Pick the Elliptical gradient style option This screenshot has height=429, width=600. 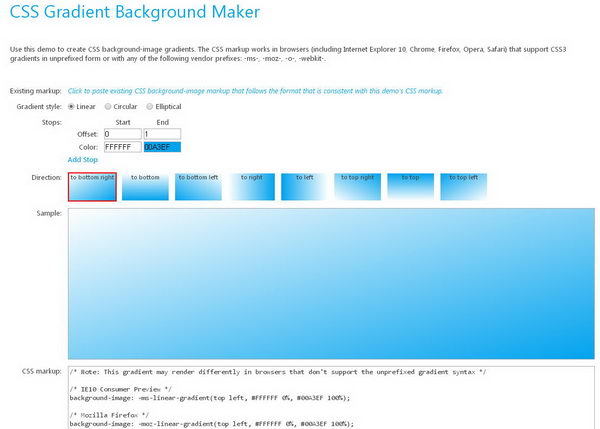click(x=150, y=107)
